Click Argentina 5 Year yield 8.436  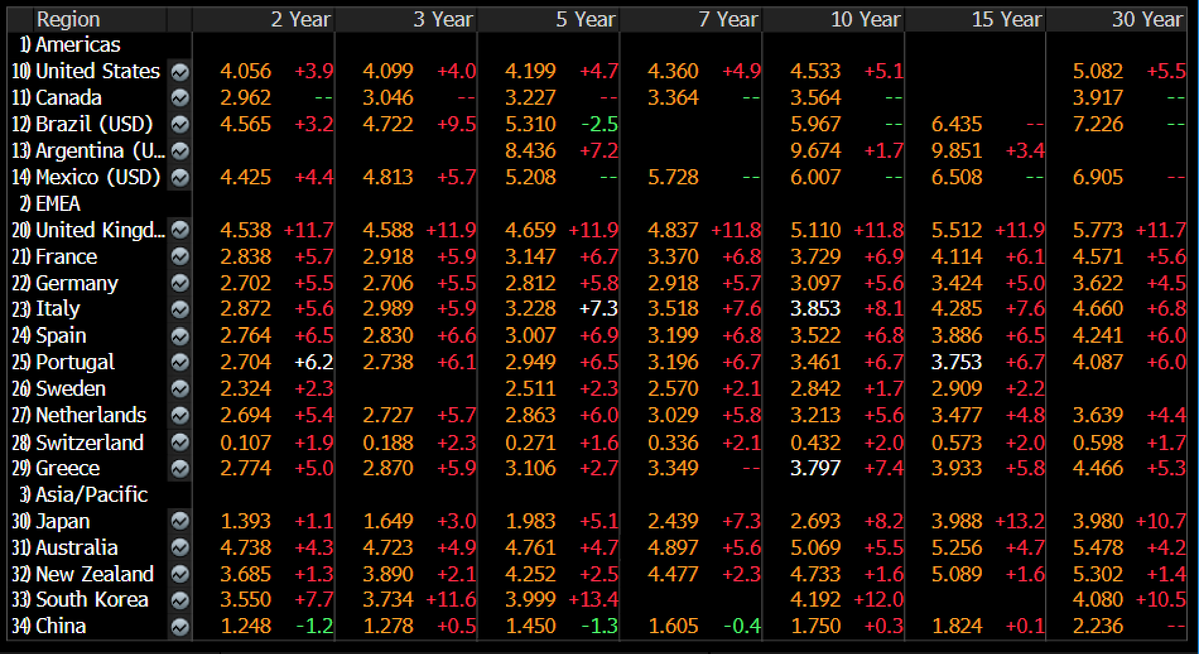click(531, 151)
